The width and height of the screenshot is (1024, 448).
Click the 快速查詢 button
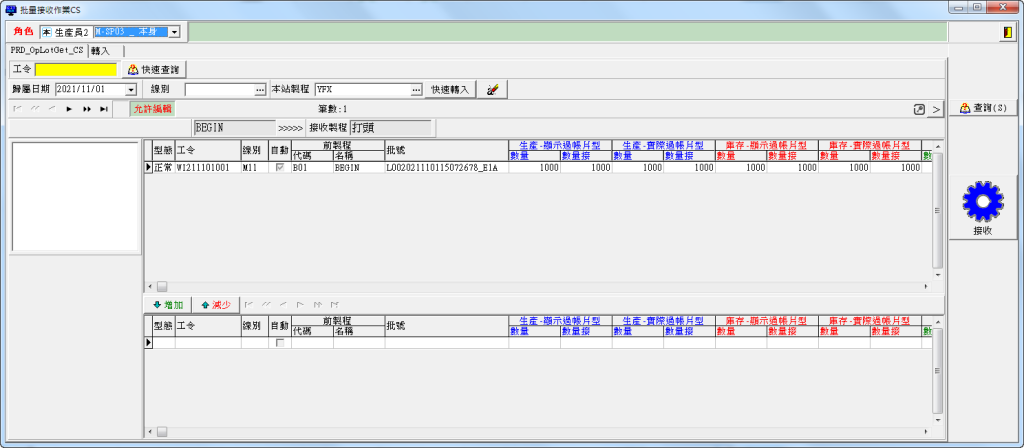(x=155, y=70)
